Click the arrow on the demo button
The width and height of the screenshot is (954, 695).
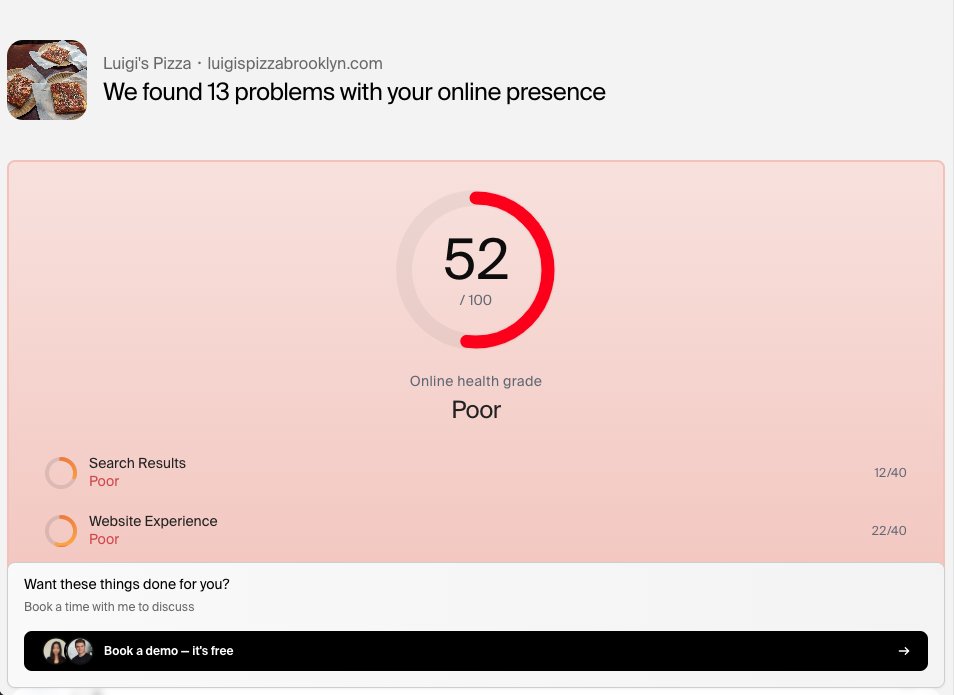(904, 651)
